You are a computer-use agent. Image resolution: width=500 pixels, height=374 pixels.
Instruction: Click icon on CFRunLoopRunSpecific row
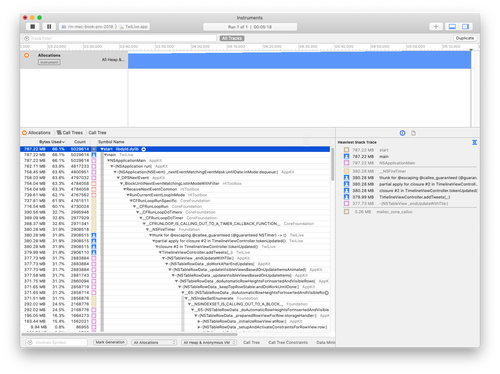pos(94,201)
